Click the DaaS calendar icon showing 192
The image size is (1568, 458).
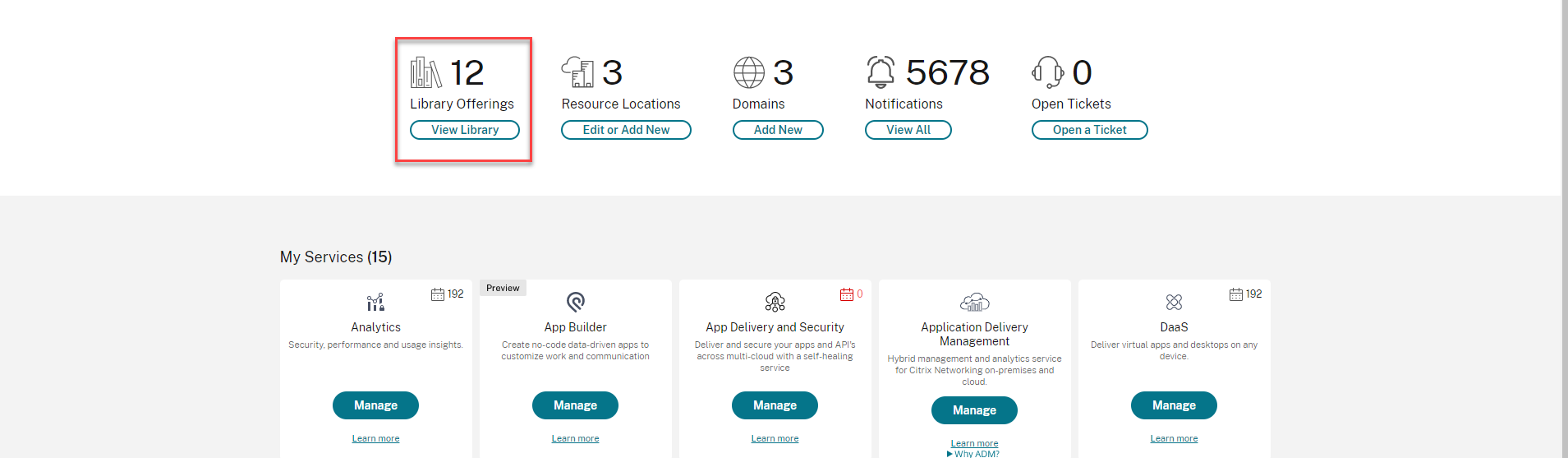(1236, 294)
